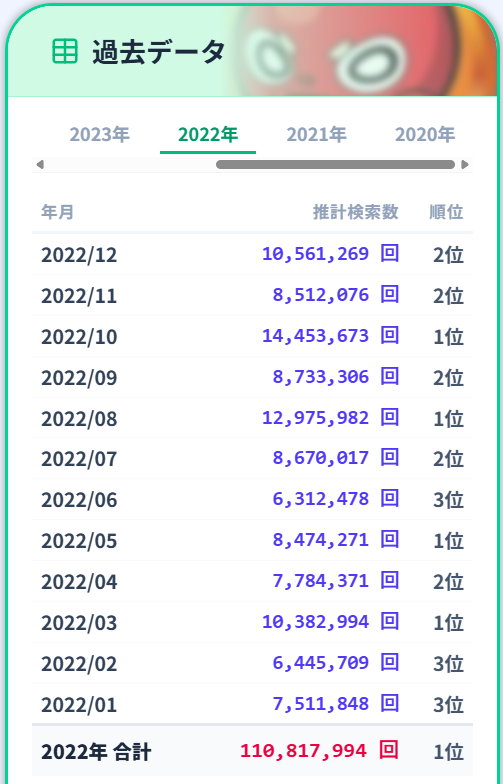This screenshot has width=503, height=784.
Task: Switch to the 2023年 tab
Action: pos(99,134)
